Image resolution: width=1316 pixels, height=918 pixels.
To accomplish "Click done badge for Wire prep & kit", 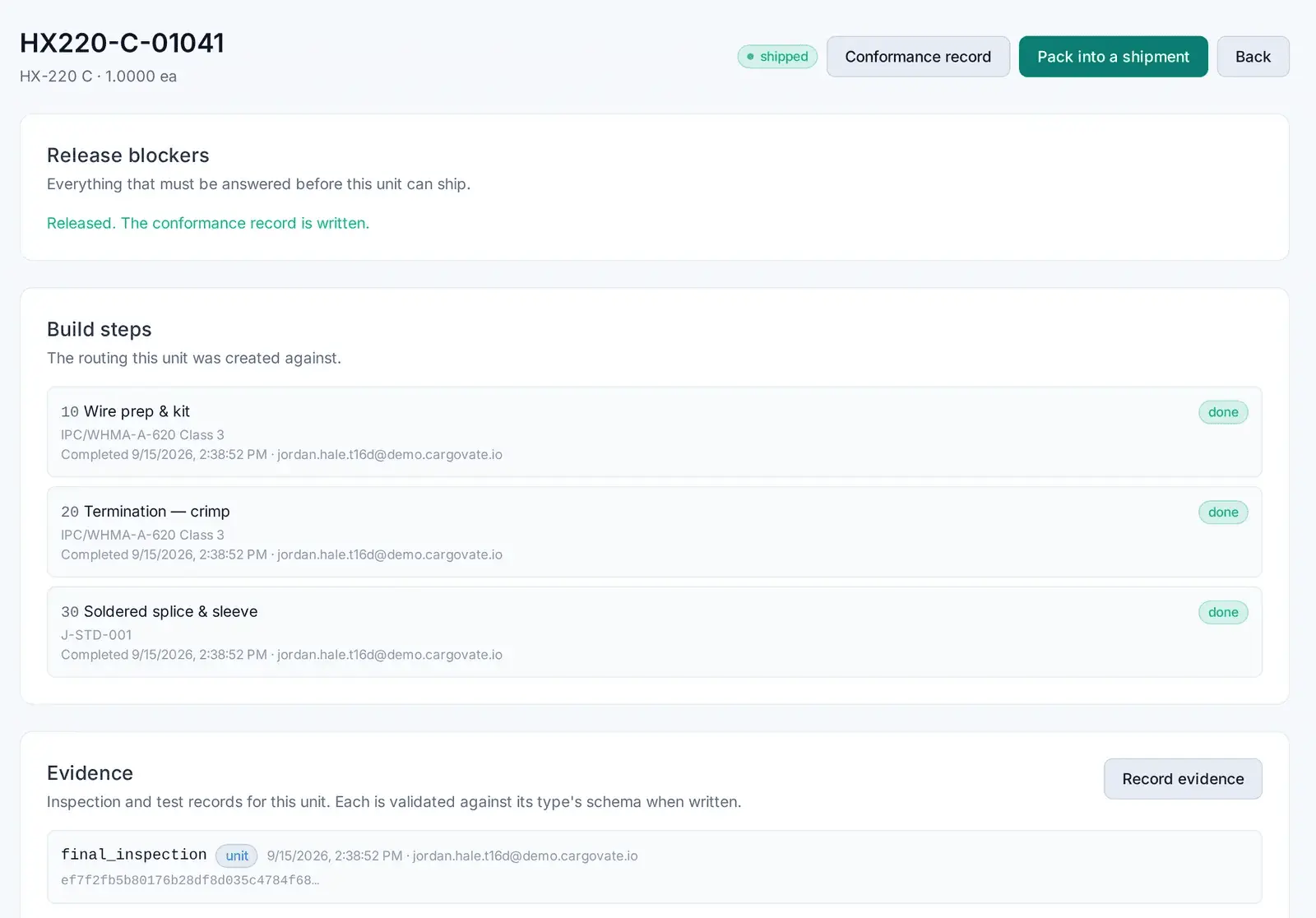I will pyautogui.click(x=1223, y=413).
